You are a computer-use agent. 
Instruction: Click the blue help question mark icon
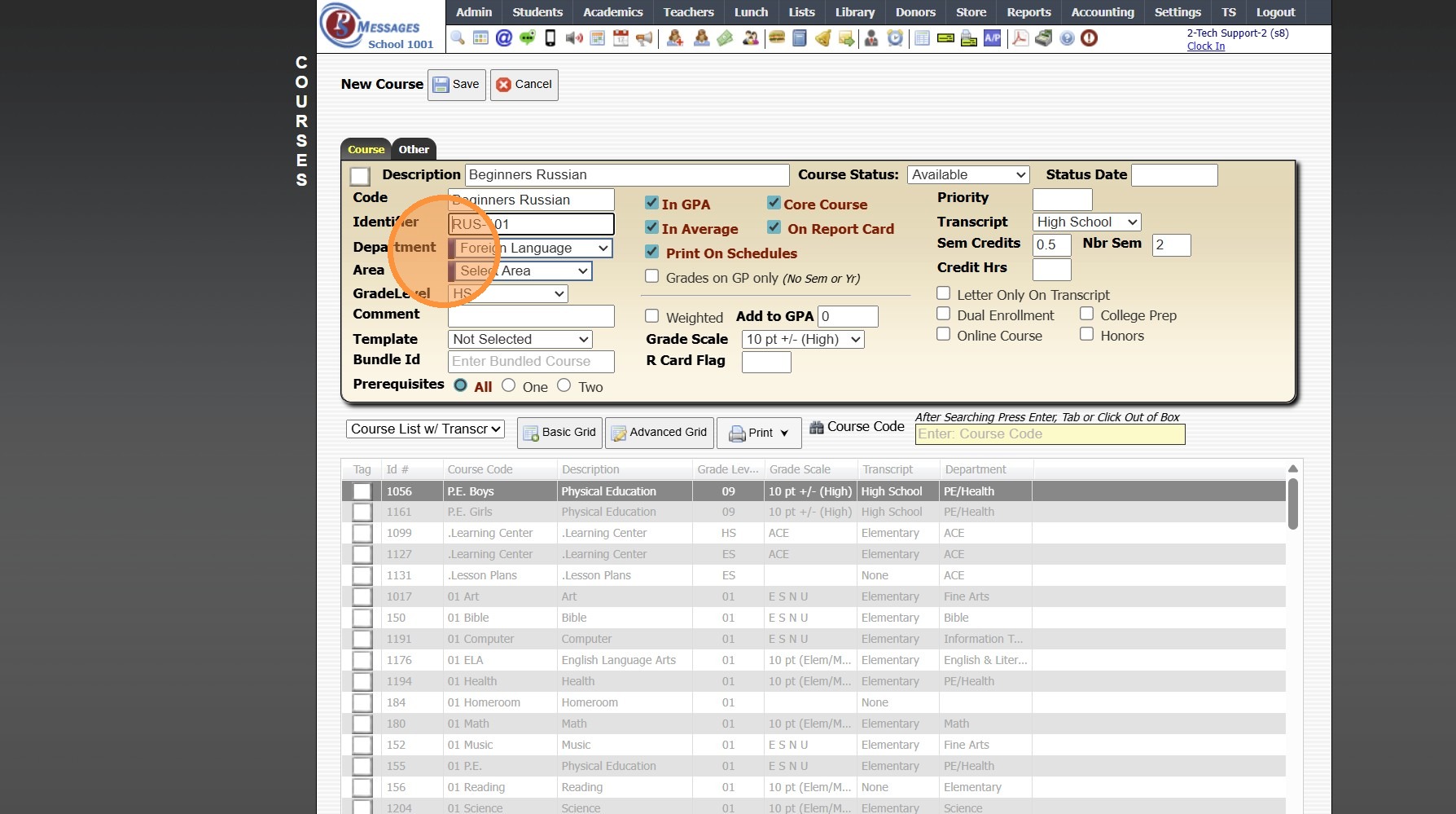[1067, 38]
